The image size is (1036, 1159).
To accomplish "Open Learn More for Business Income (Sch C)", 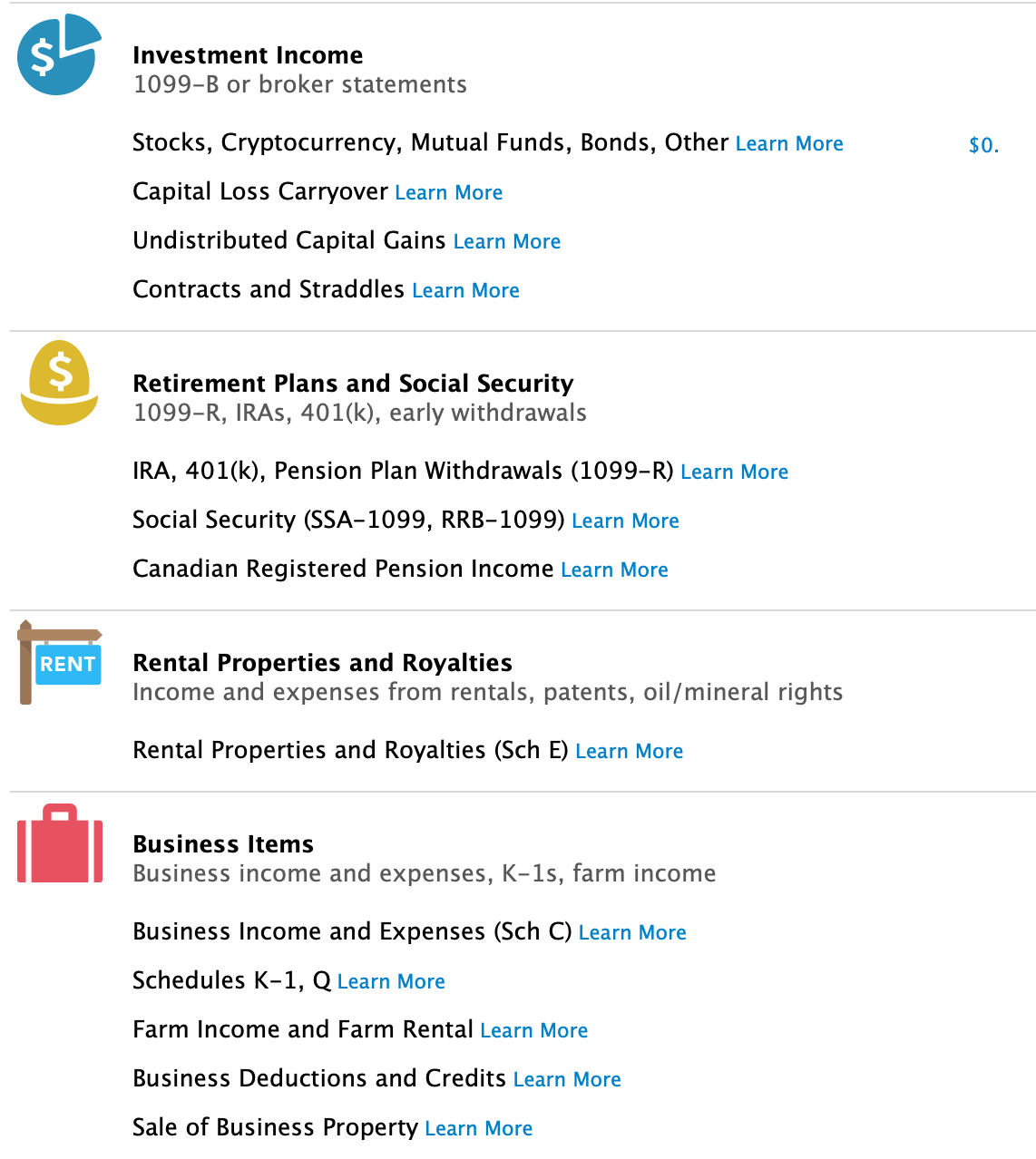I will [x=632, y=933].
